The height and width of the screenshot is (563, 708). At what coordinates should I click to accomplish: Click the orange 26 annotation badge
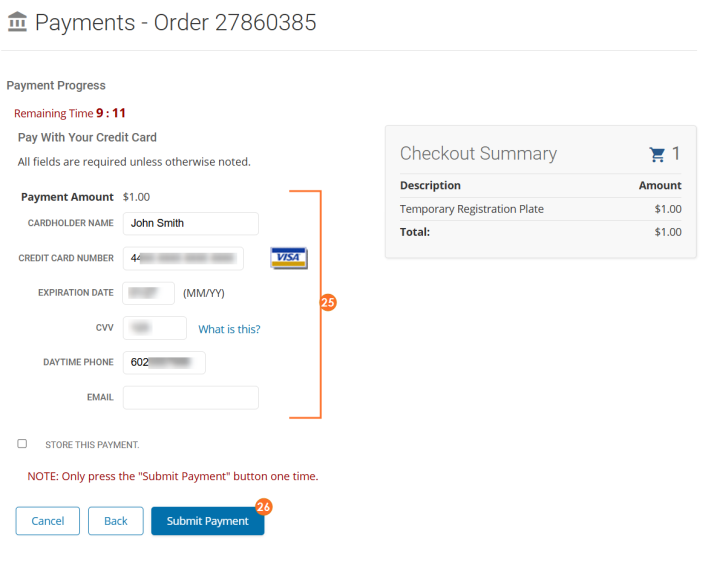(263, 507)
